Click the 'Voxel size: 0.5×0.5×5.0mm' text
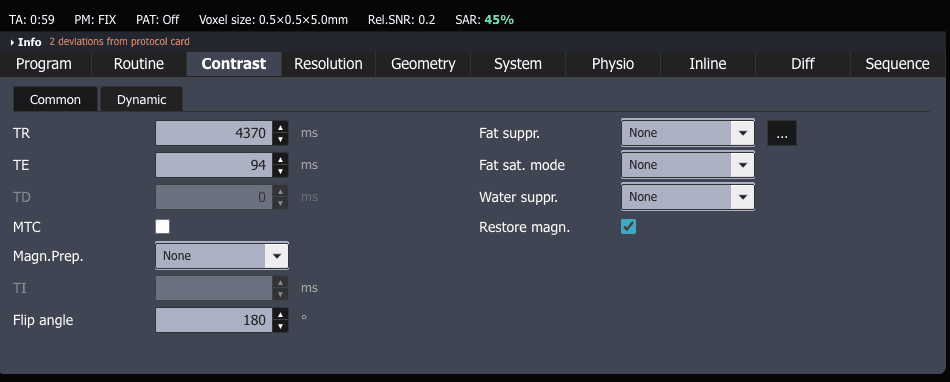Viewport: 950px width, 382px height. [273, 20]
